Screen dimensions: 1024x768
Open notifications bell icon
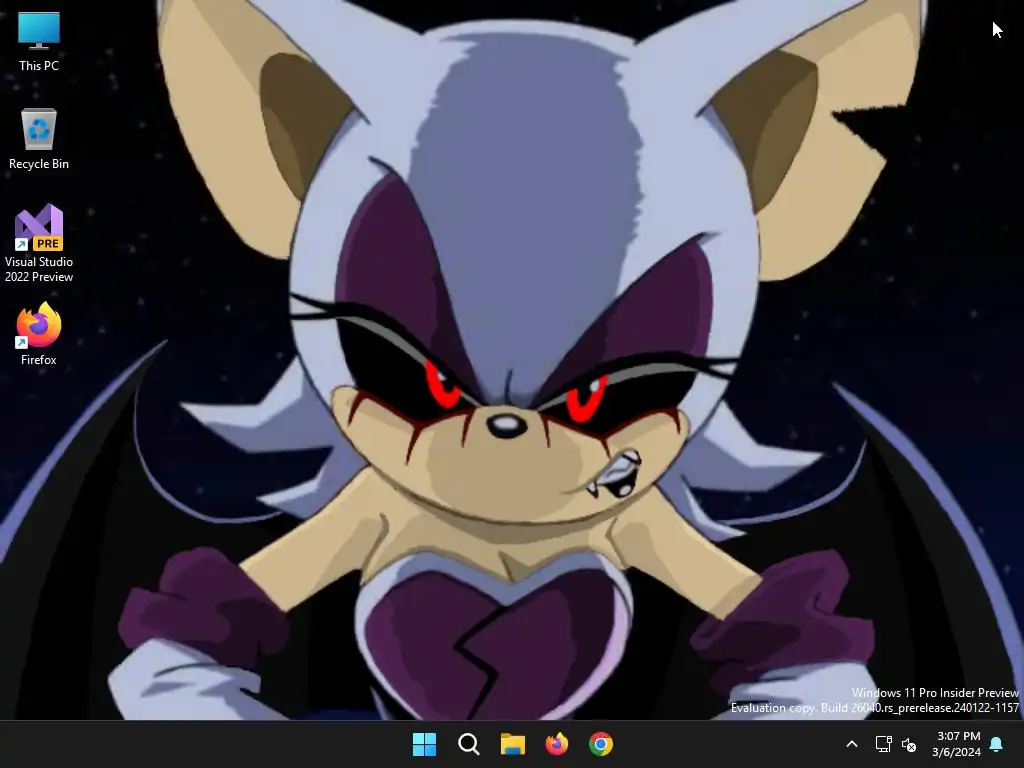click(x=997, y=744)
